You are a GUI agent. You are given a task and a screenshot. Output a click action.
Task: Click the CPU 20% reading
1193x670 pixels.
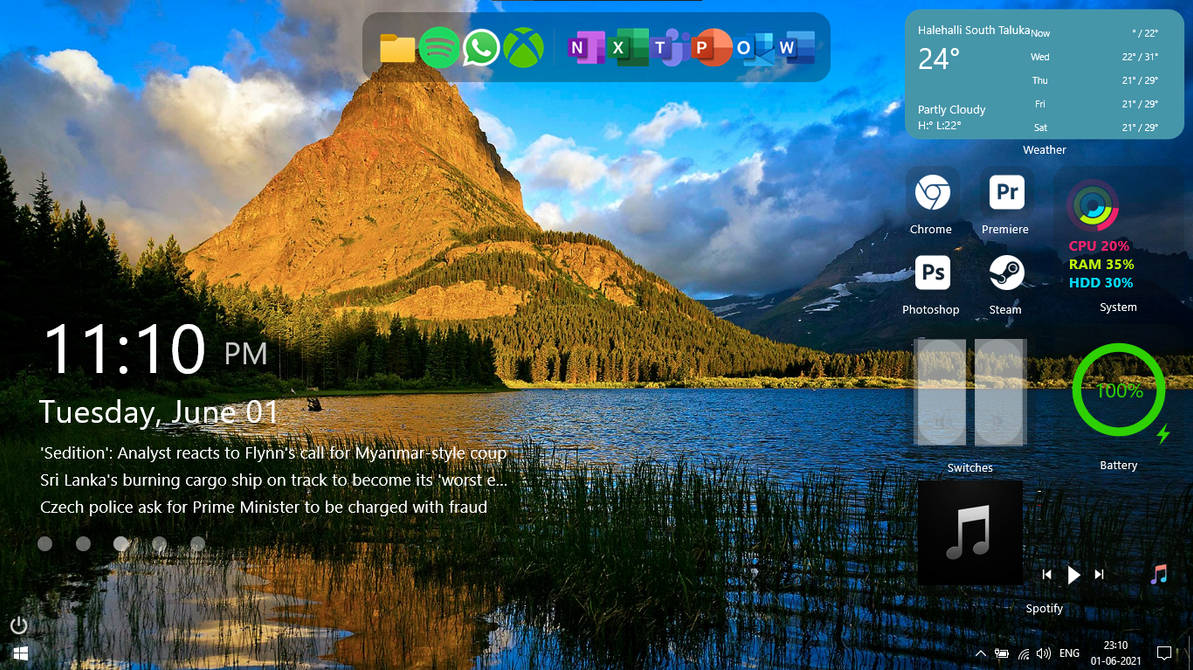pos(1099,246)
